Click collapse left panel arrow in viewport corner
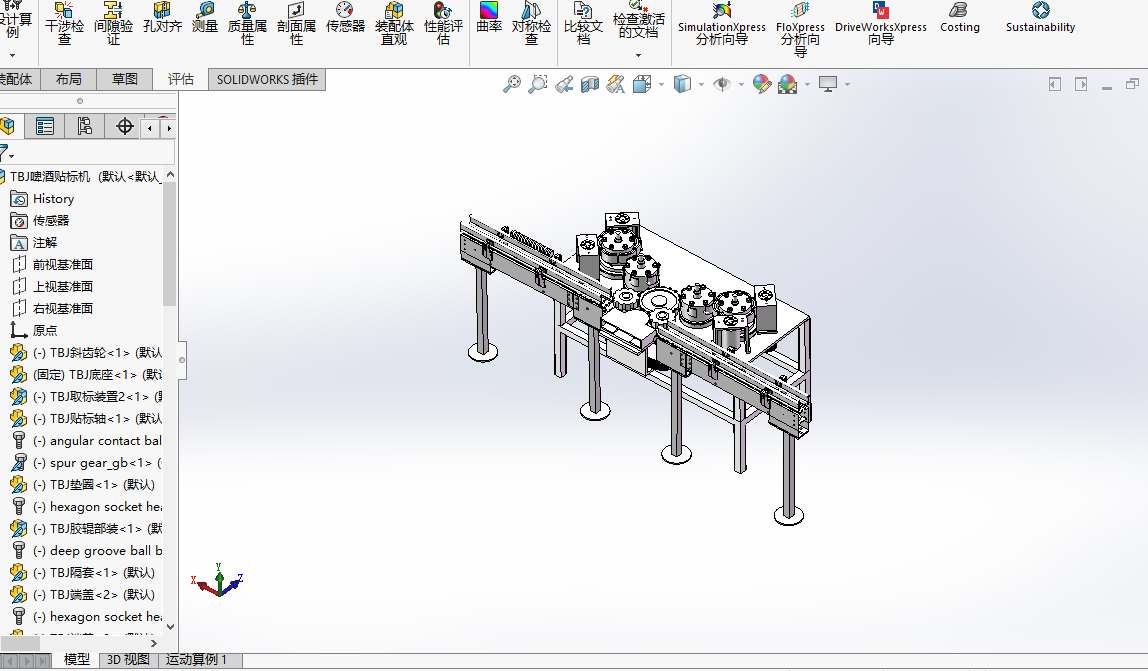The width and height of the screenshot is (1148, 671). (1054, 84)
